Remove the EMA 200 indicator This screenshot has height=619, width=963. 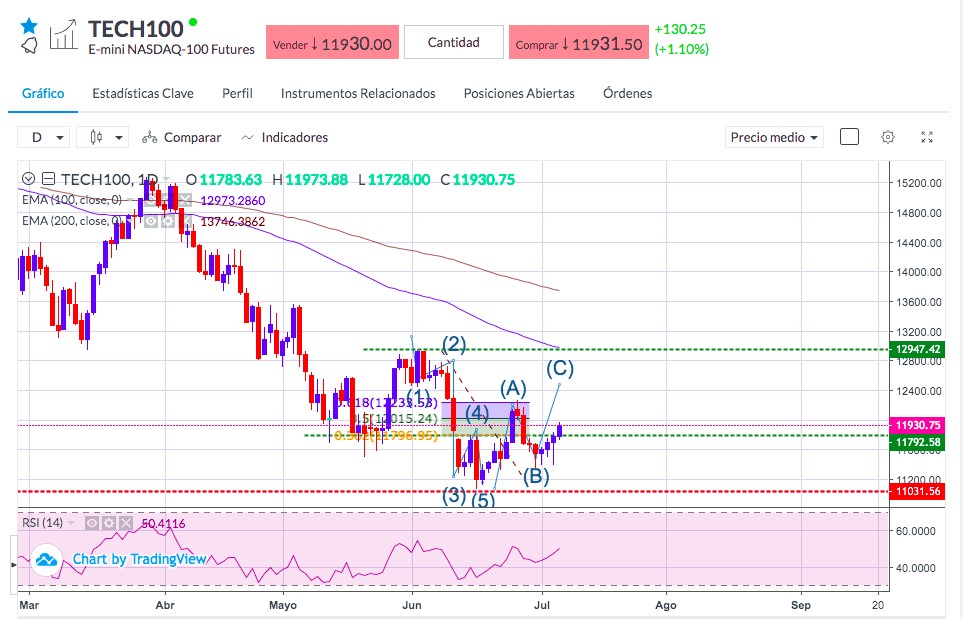tap(185, 222)
